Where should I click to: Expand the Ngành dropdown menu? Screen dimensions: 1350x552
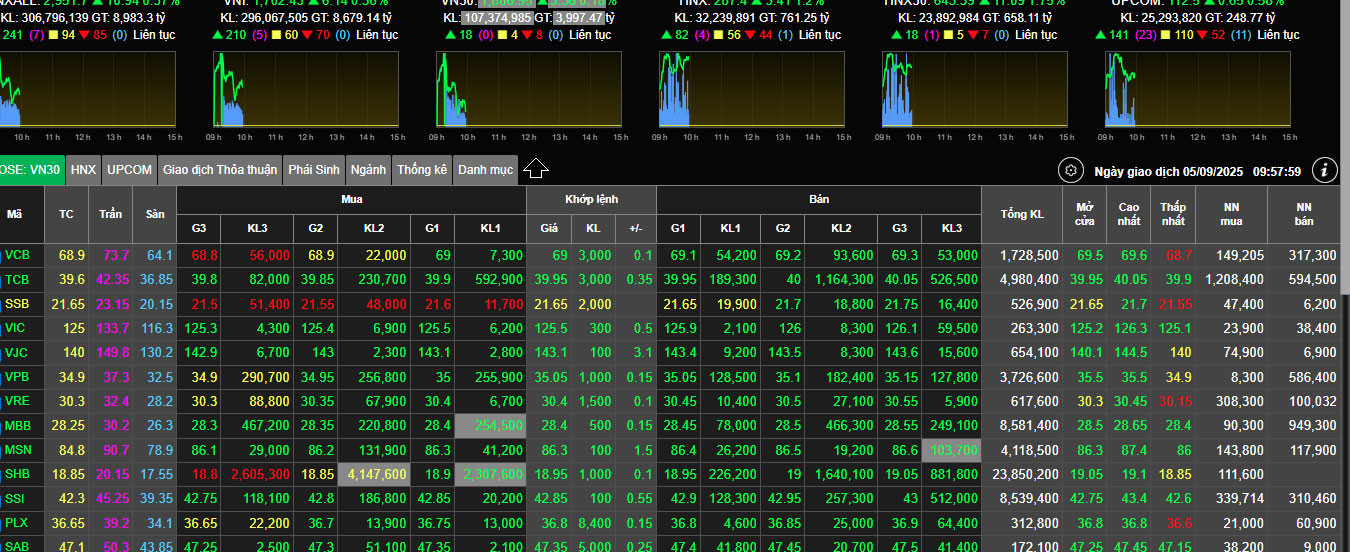368,170
